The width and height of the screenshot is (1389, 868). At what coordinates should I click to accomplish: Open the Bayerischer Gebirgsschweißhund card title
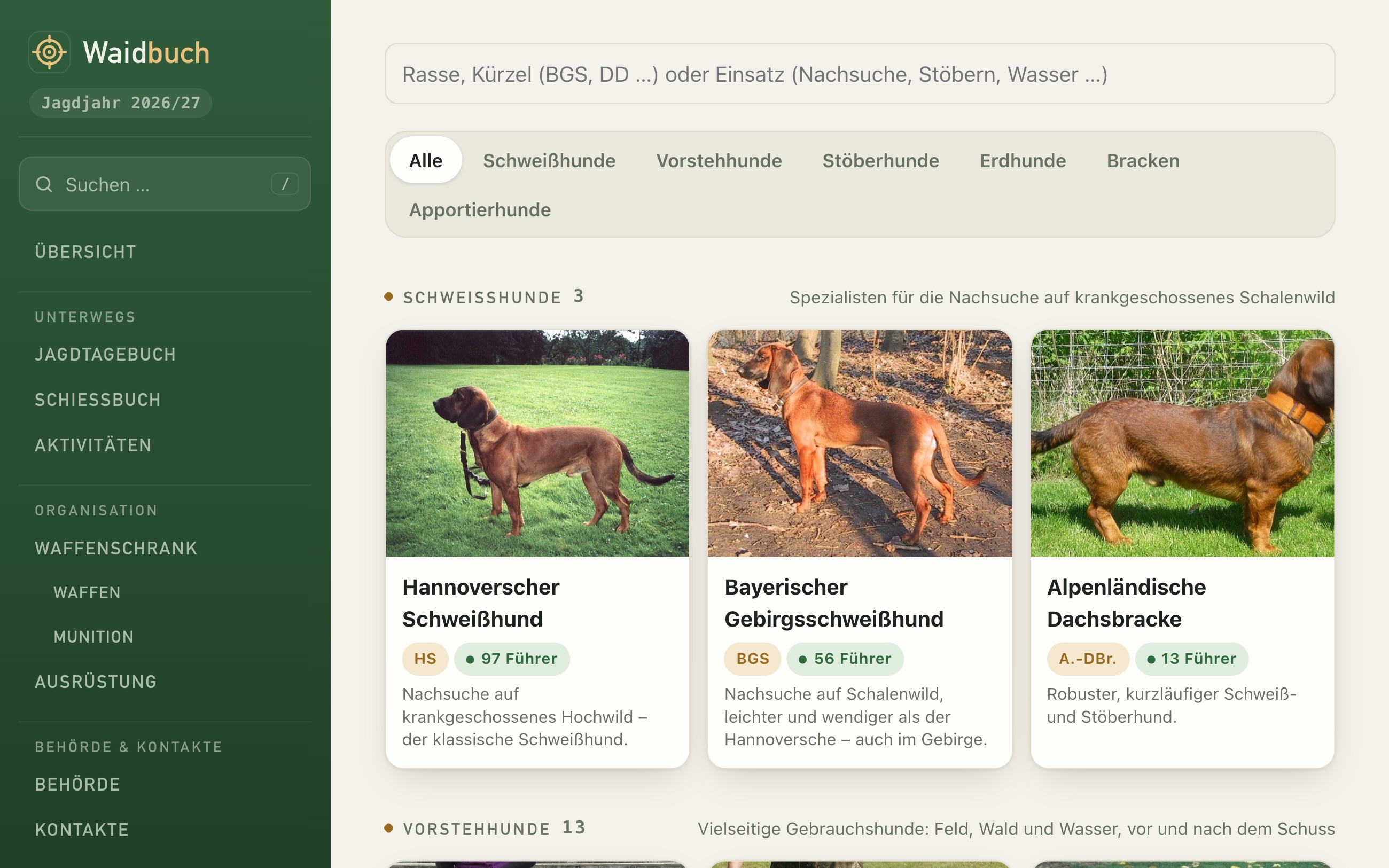click(x=833, y=603)
